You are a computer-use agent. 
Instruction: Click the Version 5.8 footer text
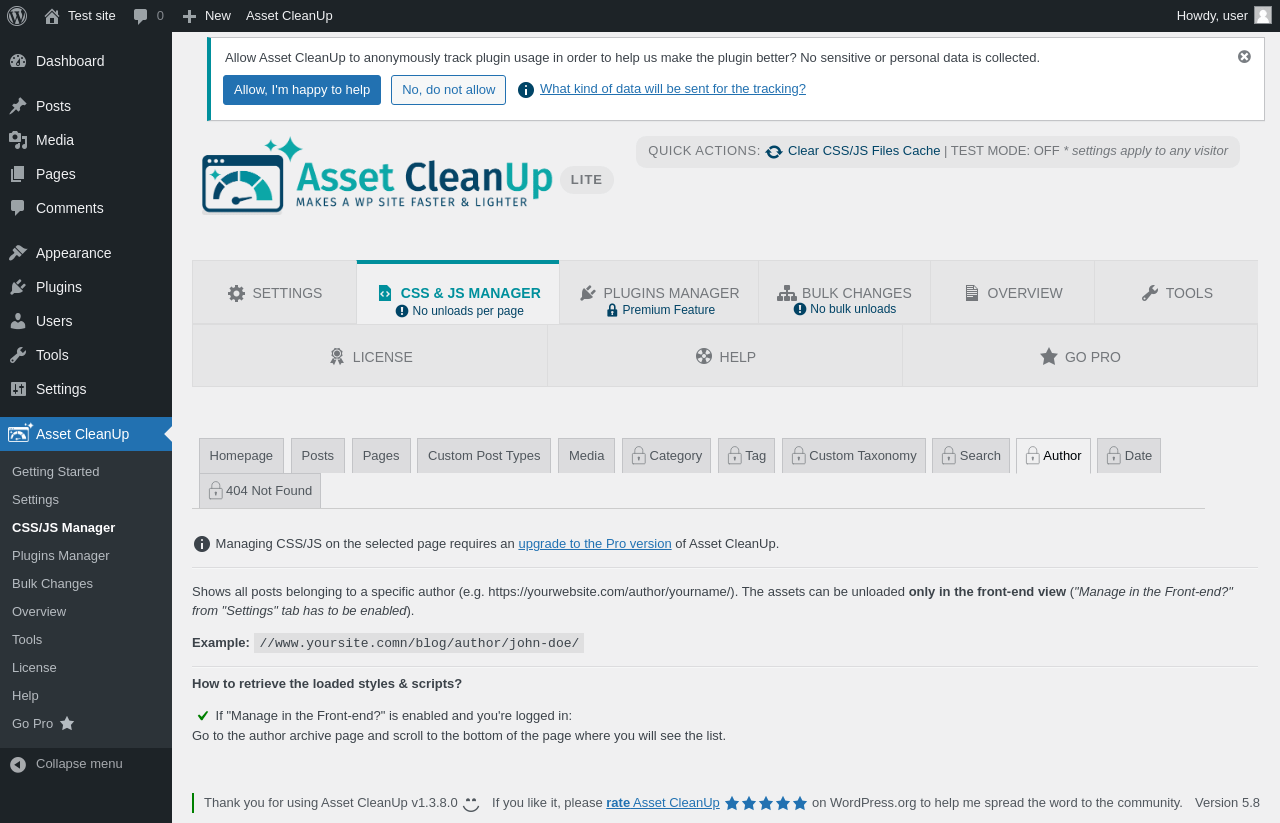click(1227, 803)
